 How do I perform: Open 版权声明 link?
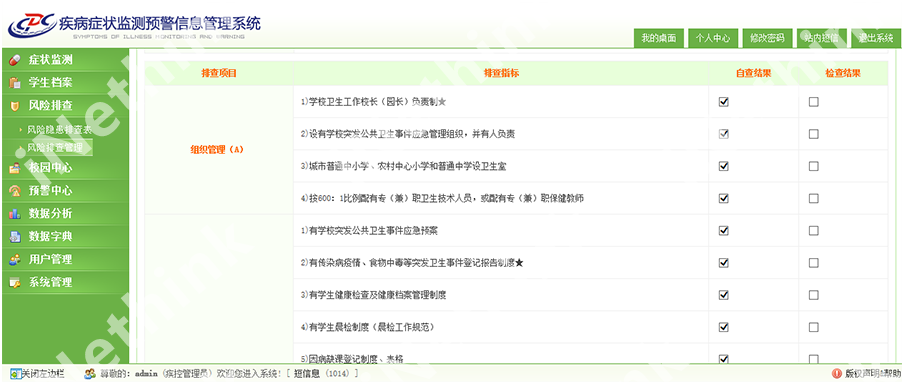pyautogui.click(x=861, y=374)
